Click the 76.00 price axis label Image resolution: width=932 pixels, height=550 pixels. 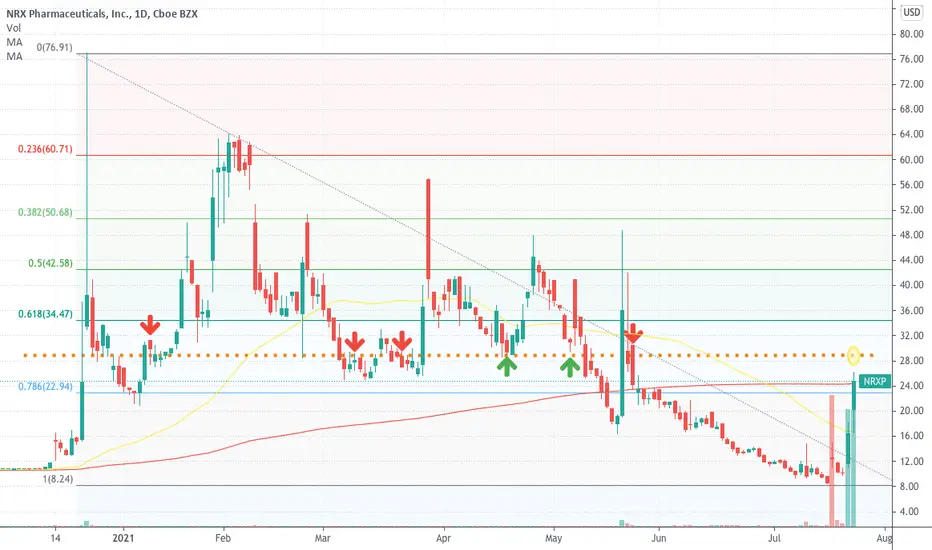pos(911,59)
